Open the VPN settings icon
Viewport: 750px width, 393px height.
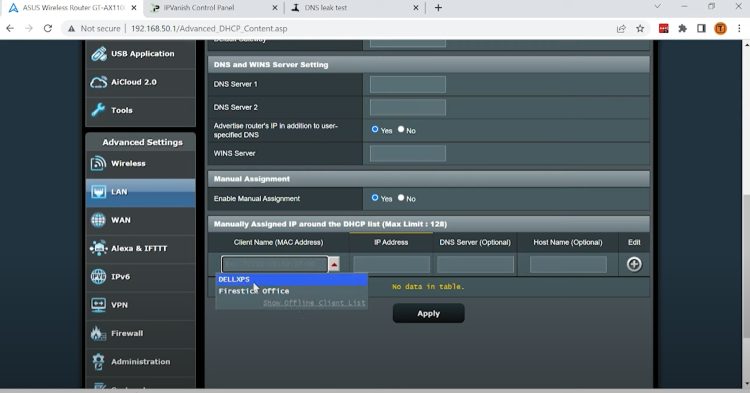pyautogui.click(x=98, y=305)
